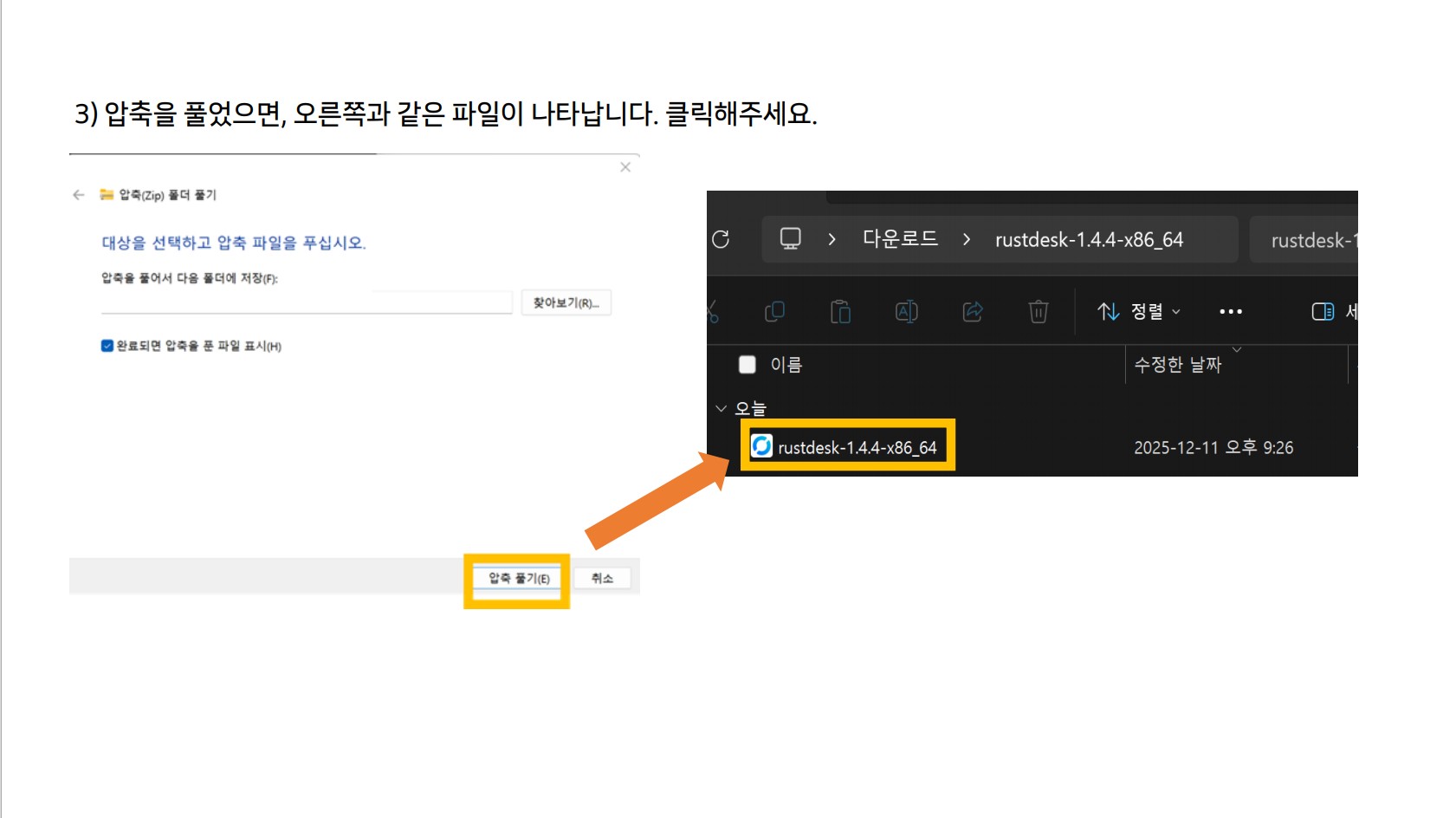The height and width of the screenshot is (818, 1456).
Task: Uncheck 완료되면 압축을 푼 파일 표시(H)
Action: (107, 346)
